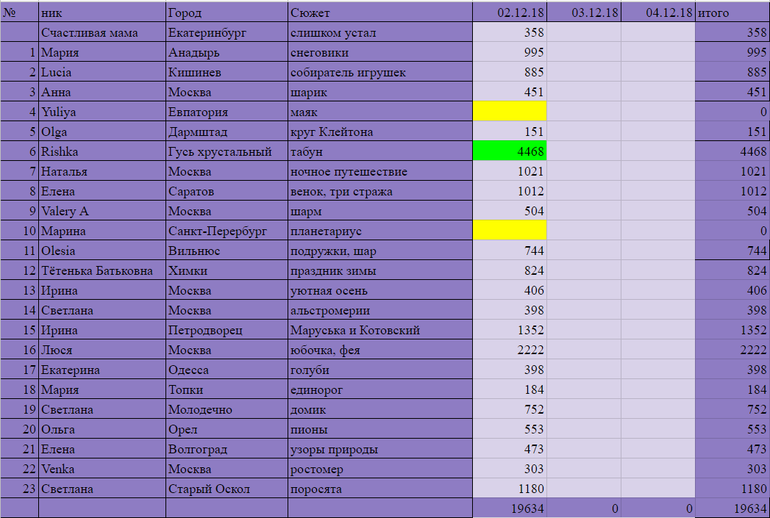Click the 03.12.18 date header

584,13
